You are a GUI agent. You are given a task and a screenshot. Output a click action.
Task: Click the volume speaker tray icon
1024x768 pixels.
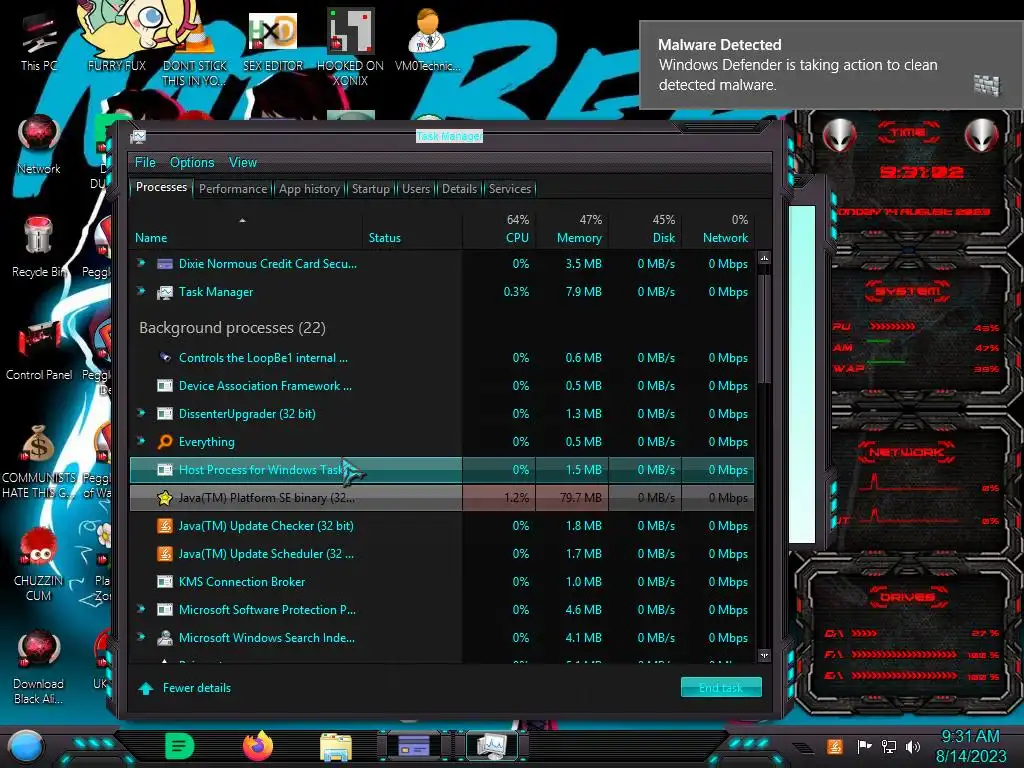coord(912,746)
